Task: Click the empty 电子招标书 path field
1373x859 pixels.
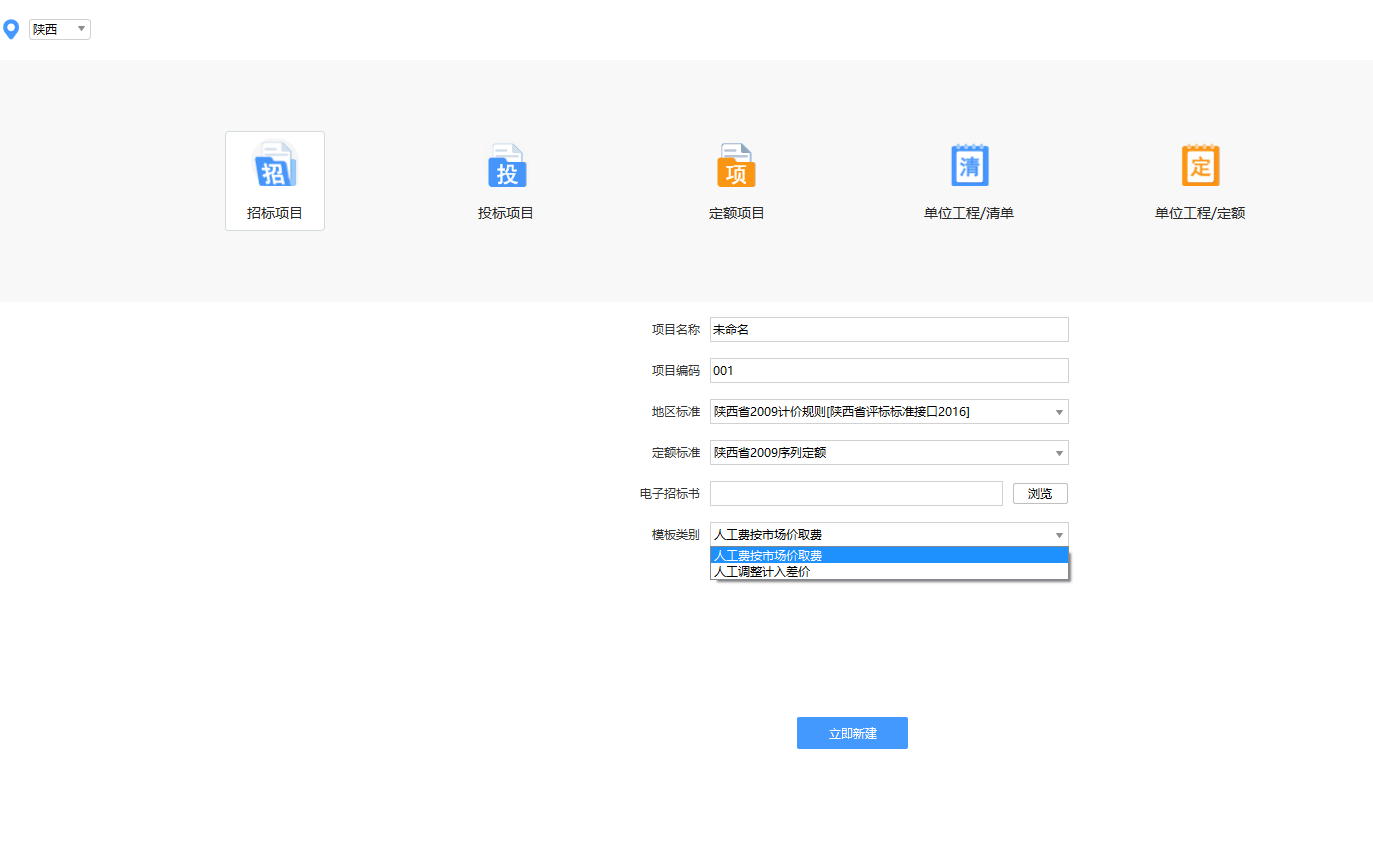Action: 856,494
